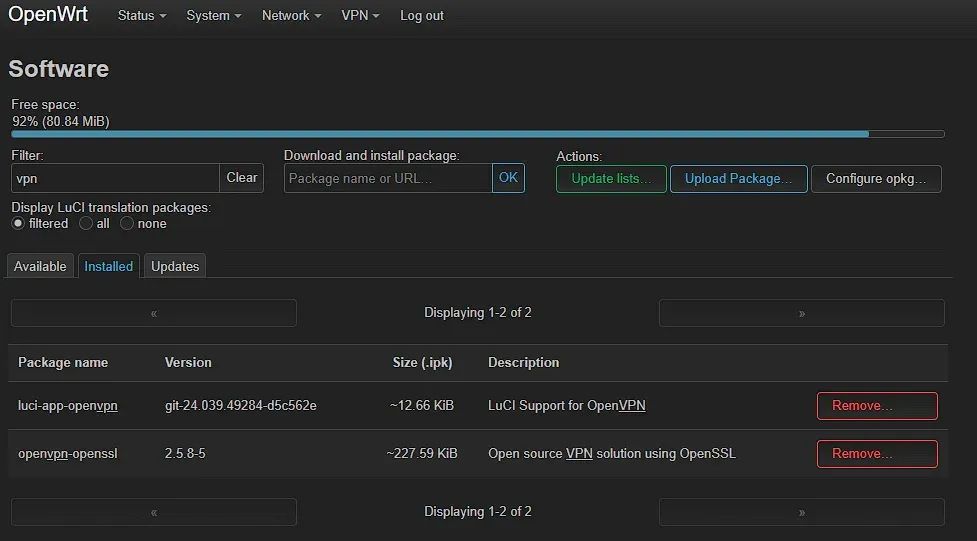Expand the VPN menu
Viewport: 977px width, 541px height.
(x=360, y=16)
